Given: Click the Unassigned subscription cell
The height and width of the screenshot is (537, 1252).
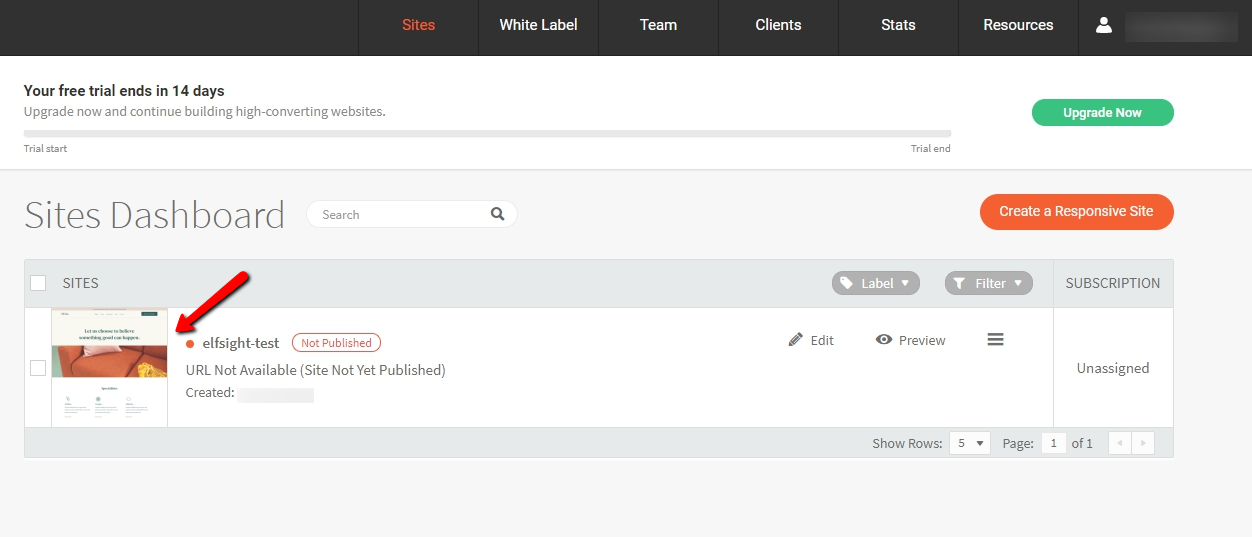Looking at the screenshot, I should [x=1113, y=368].
